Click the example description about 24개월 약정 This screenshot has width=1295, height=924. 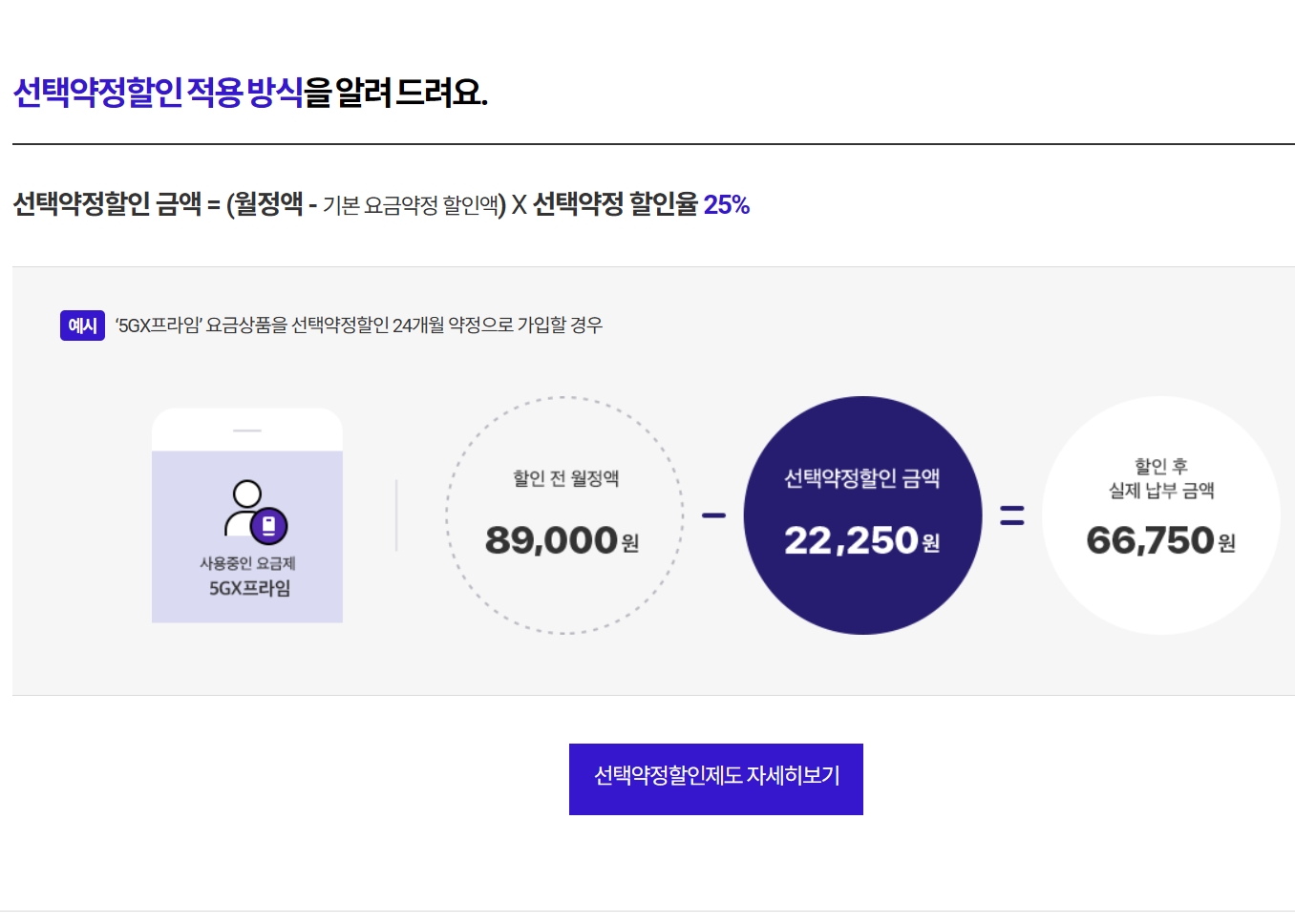(359, 325)
